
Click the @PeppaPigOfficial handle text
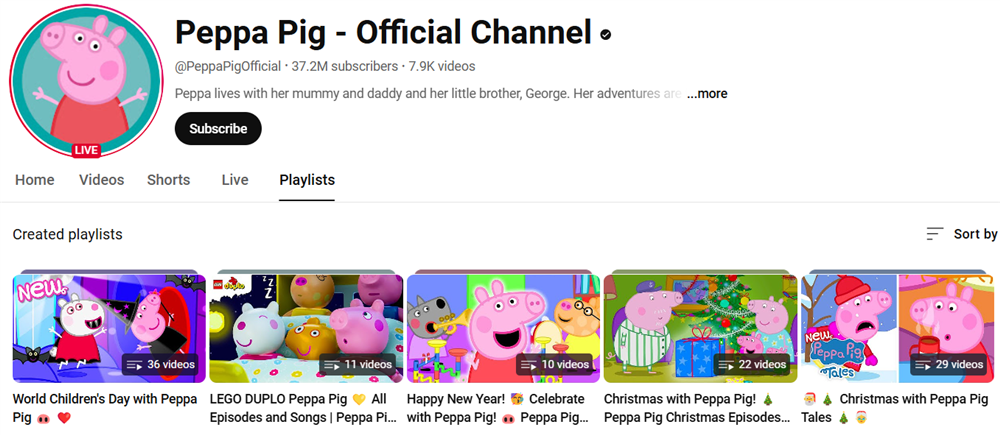228,66
